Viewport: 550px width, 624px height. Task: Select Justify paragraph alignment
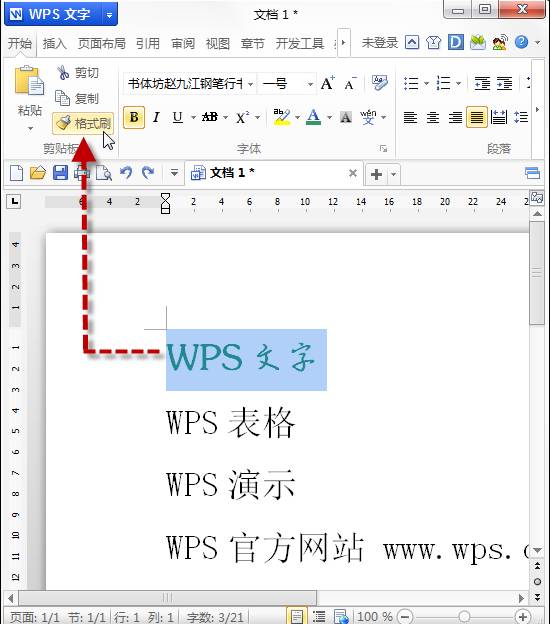(x=477, y=117)
